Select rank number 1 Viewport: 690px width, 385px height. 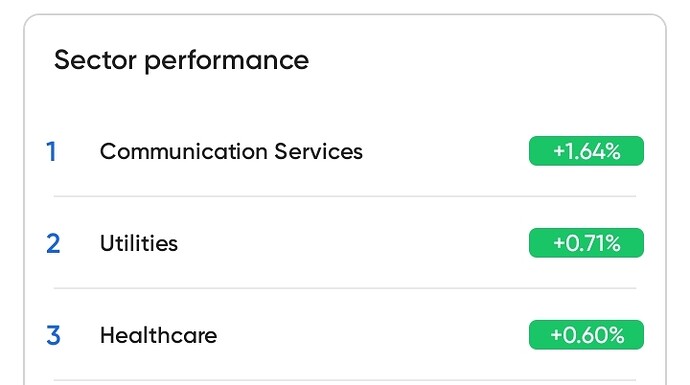click(51, 152)
